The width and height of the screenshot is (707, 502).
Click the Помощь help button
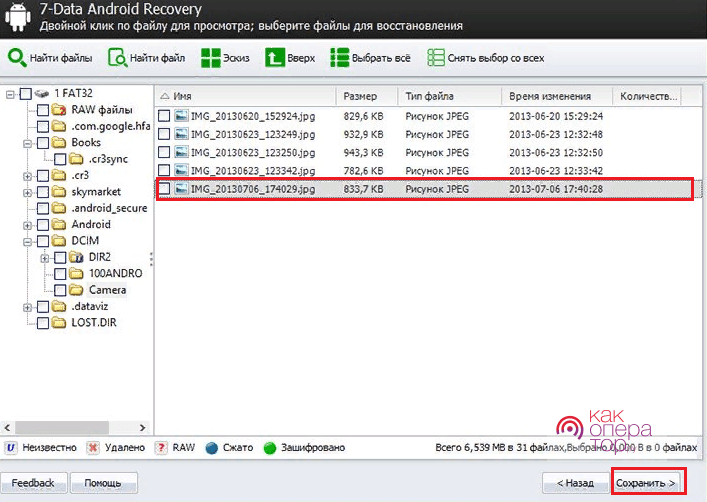104,483
